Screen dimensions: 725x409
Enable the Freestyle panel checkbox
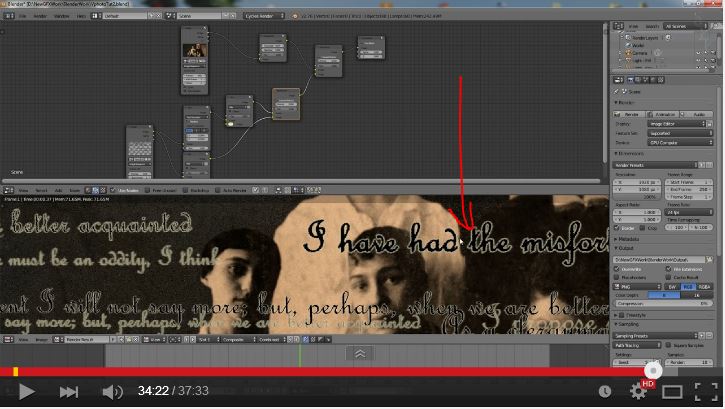tap(622, 315)
